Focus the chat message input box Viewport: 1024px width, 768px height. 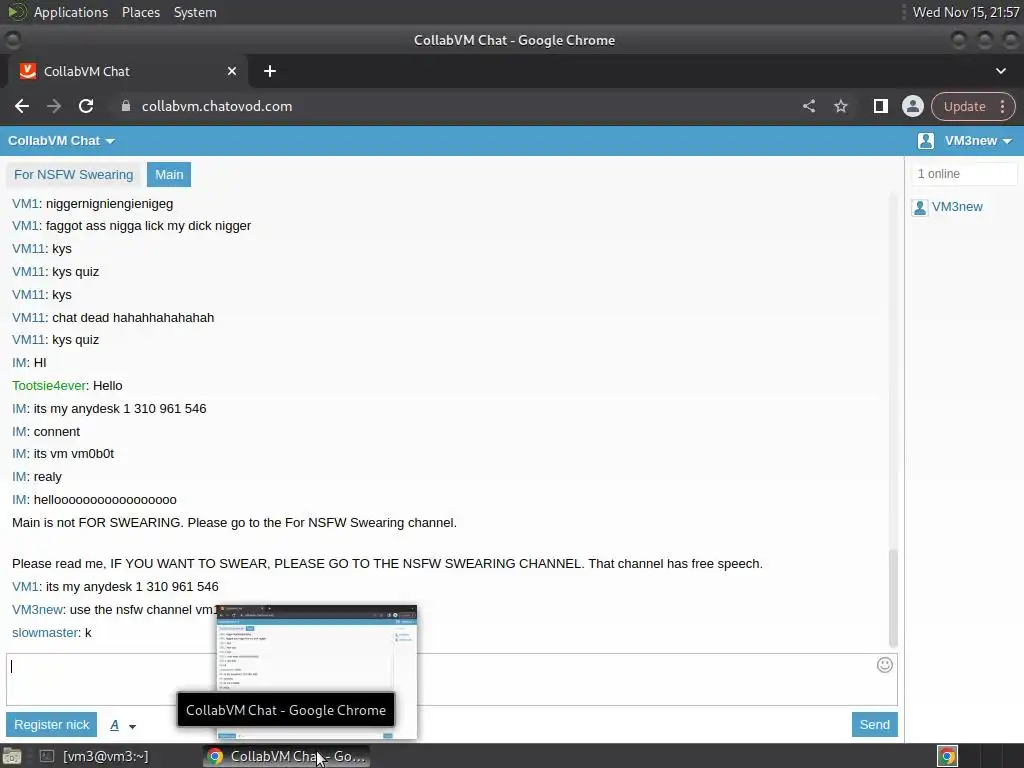click(452, 680)
